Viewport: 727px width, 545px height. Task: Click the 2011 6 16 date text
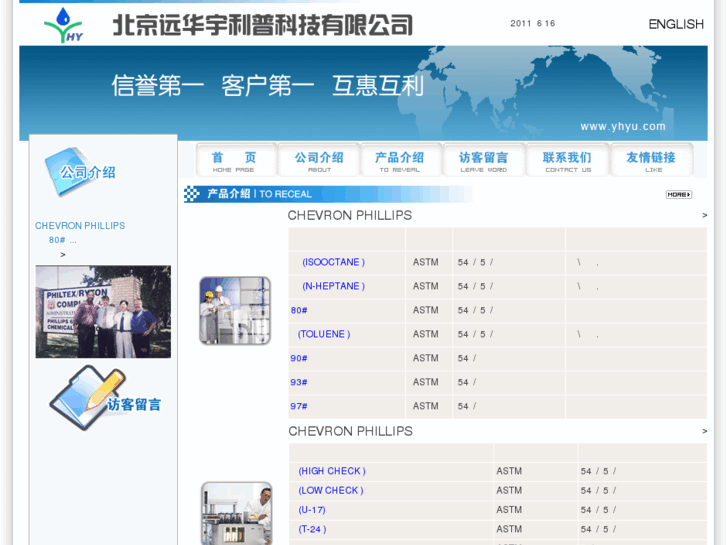click(533, 23)
